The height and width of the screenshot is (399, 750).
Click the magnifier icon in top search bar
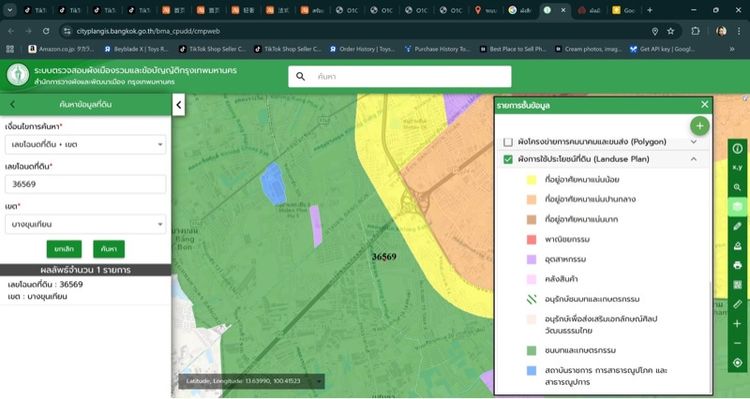pos(300,77)
